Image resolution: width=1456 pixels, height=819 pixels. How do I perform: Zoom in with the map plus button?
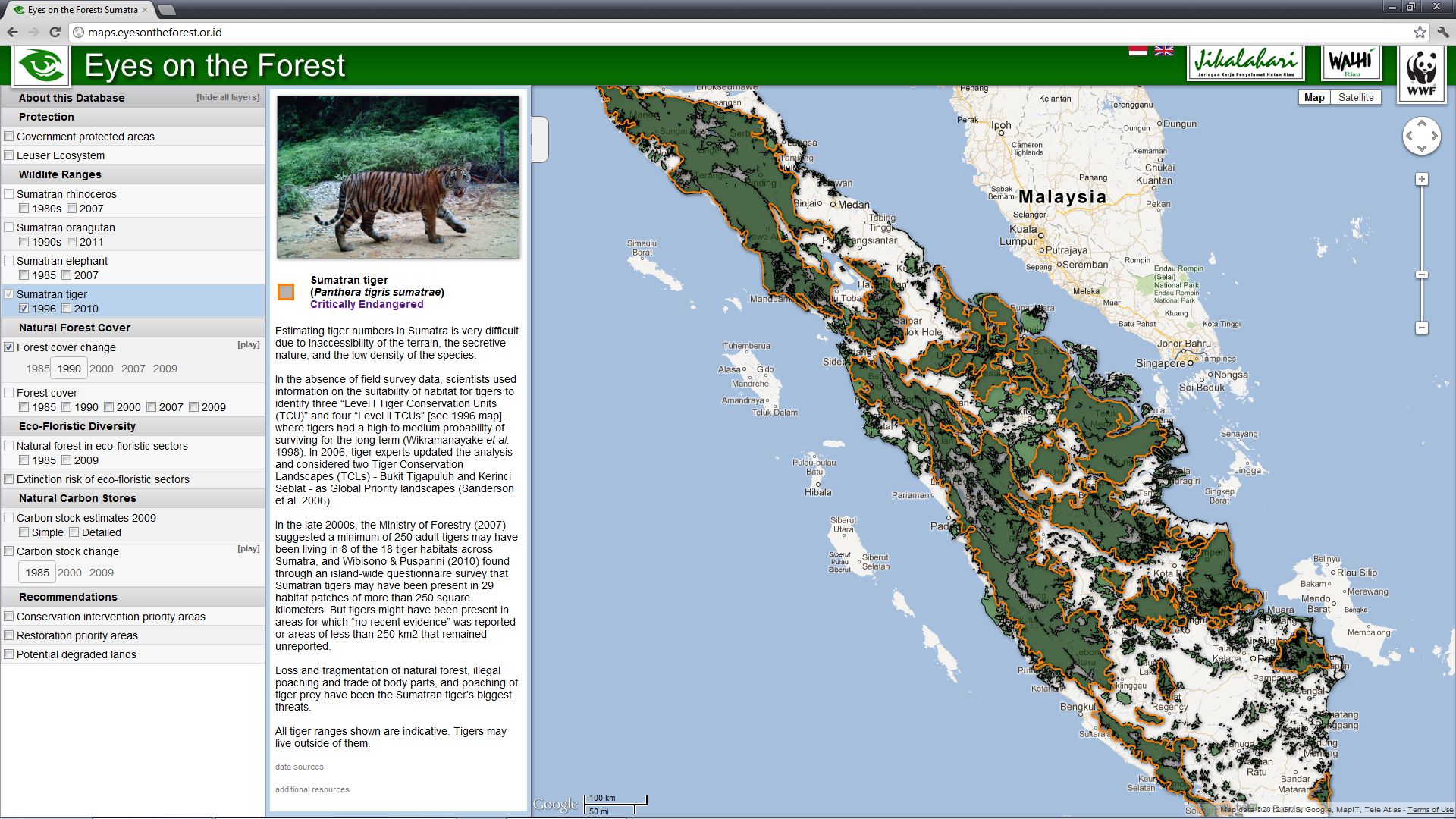tap(1422, 179)
